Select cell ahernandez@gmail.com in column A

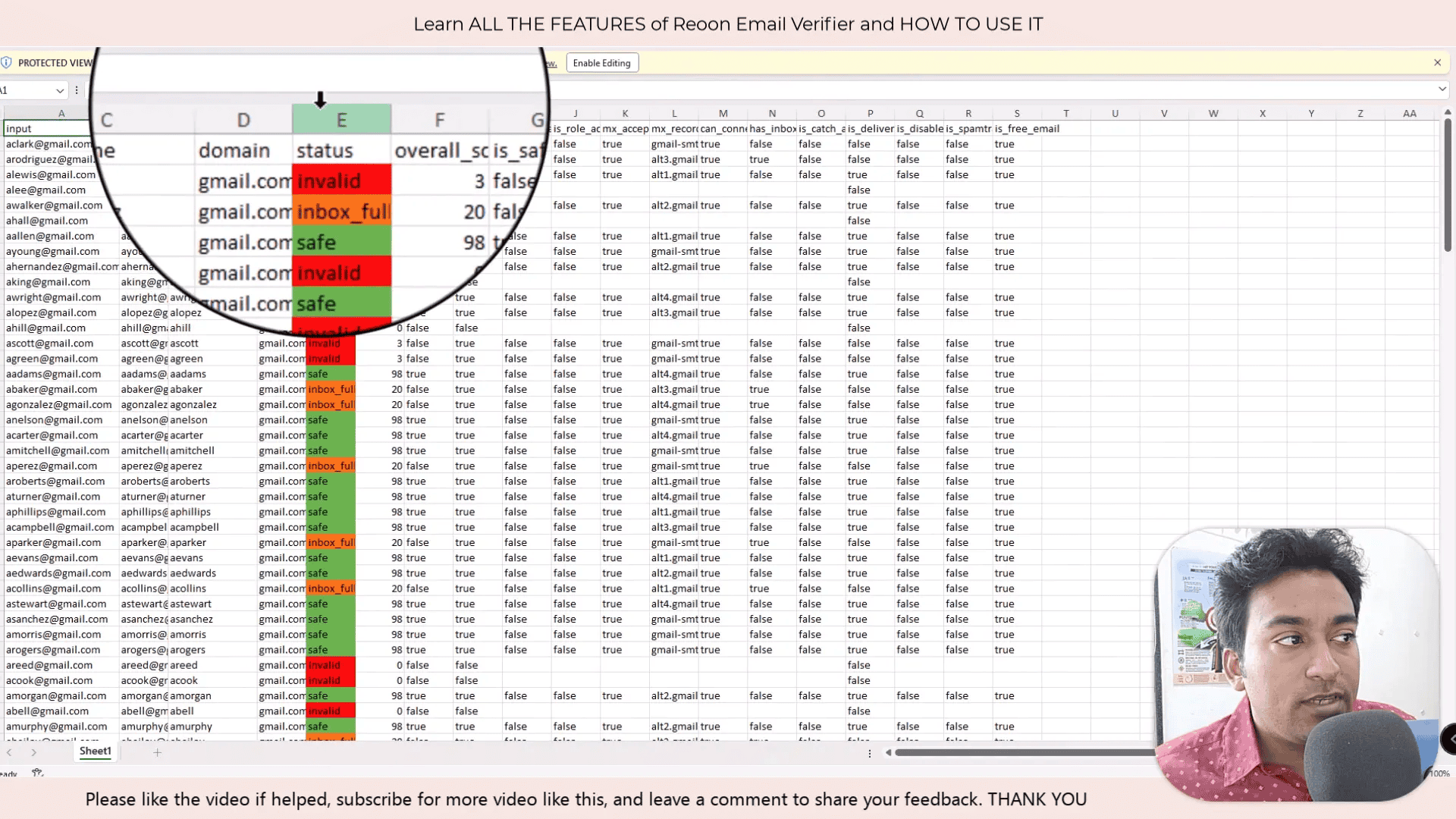61,267
